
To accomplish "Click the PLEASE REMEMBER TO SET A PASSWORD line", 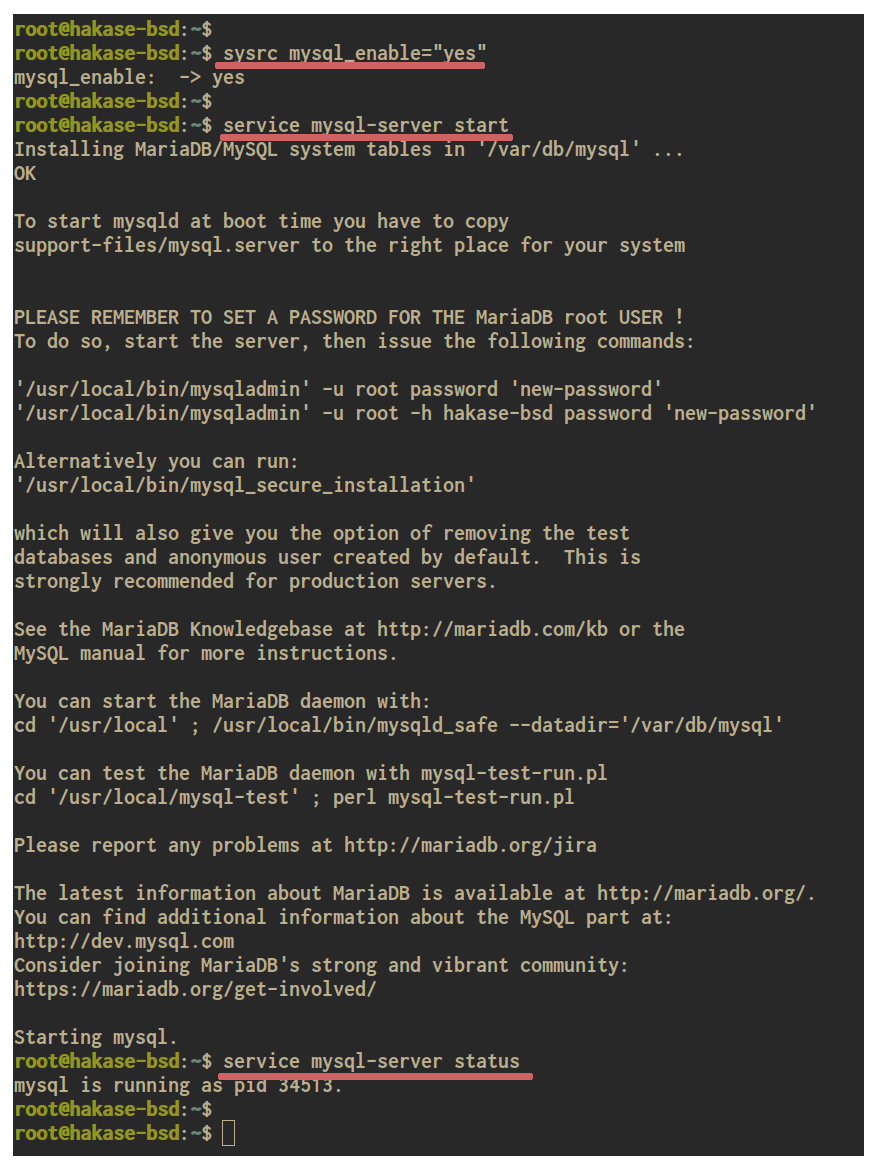I will 349,317.
